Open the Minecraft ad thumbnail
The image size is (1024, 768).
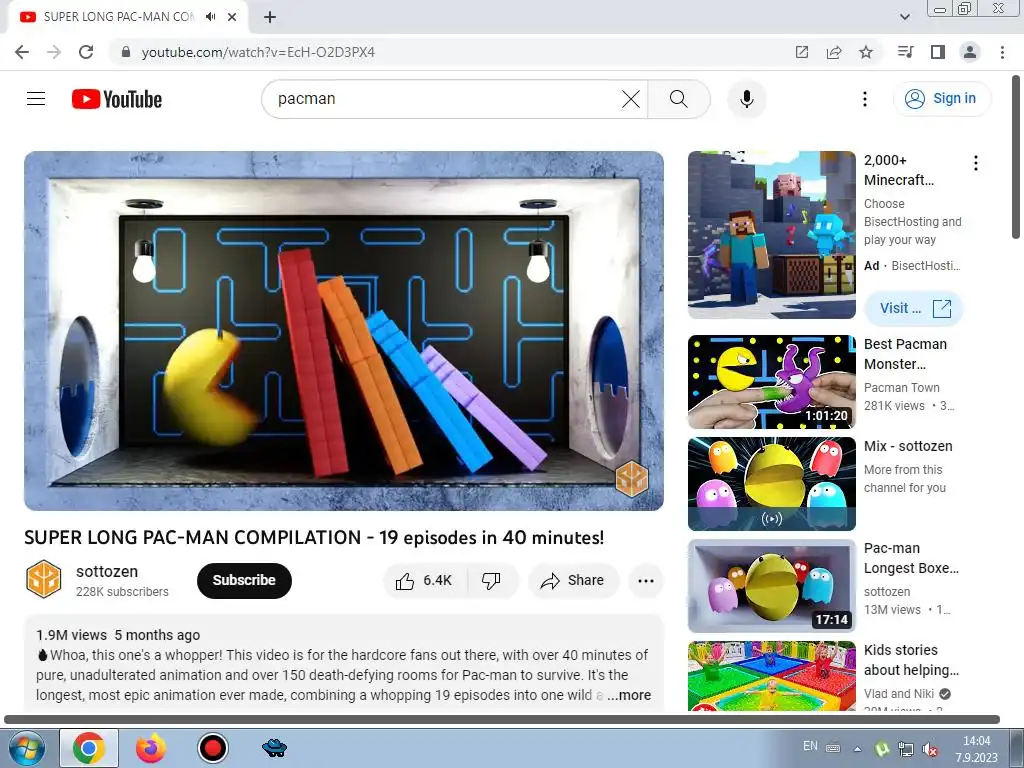coord(771,235)
